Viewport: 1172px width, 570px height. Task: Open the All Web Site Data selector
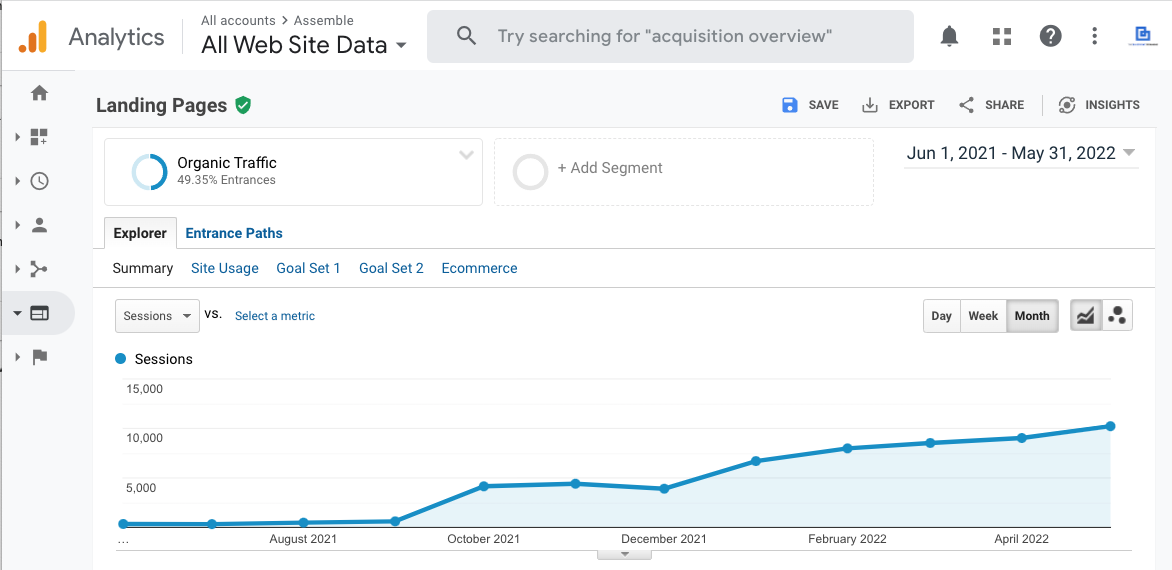(x=304, y=45)
